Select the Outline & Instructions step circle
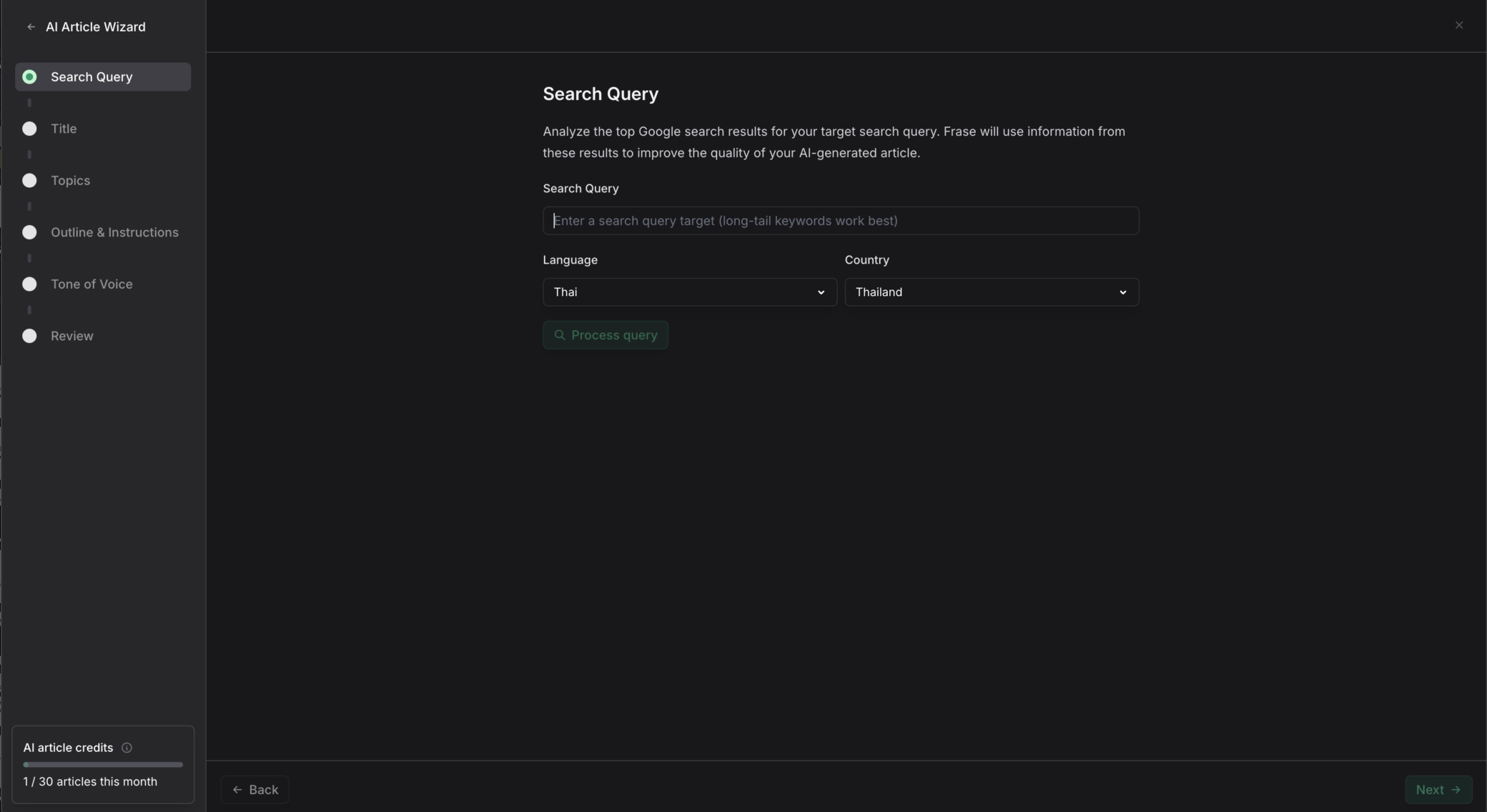 29,232
